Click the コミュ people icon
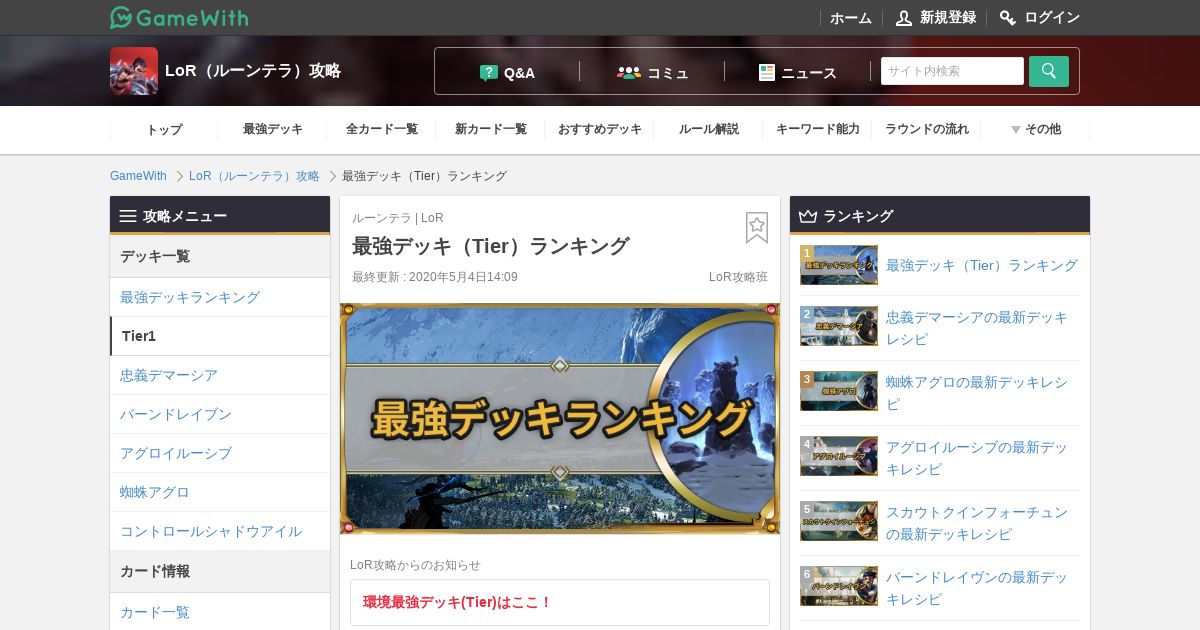 [629, 73]
